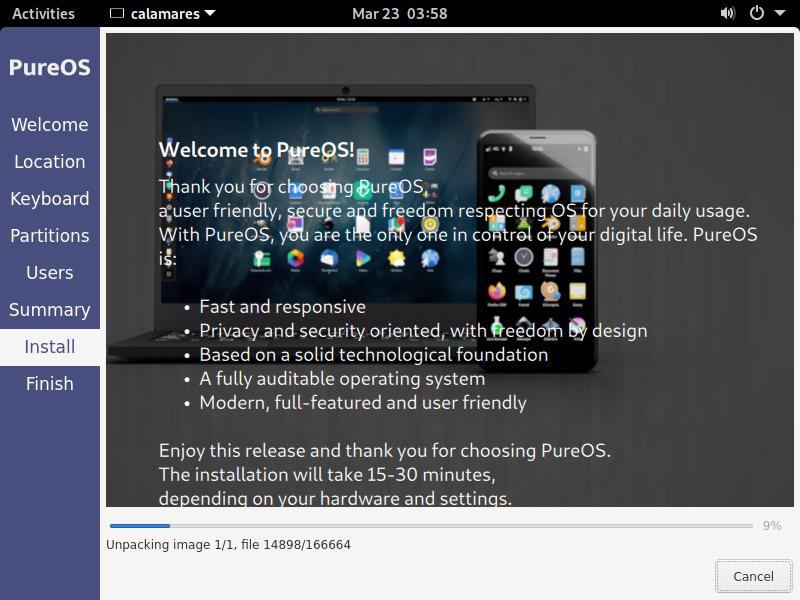Viewport: 800px width, 600px height.
Task: Open the clock showing Mar 23 03:58
Action: pyautogui.click(x=399, y=13)
